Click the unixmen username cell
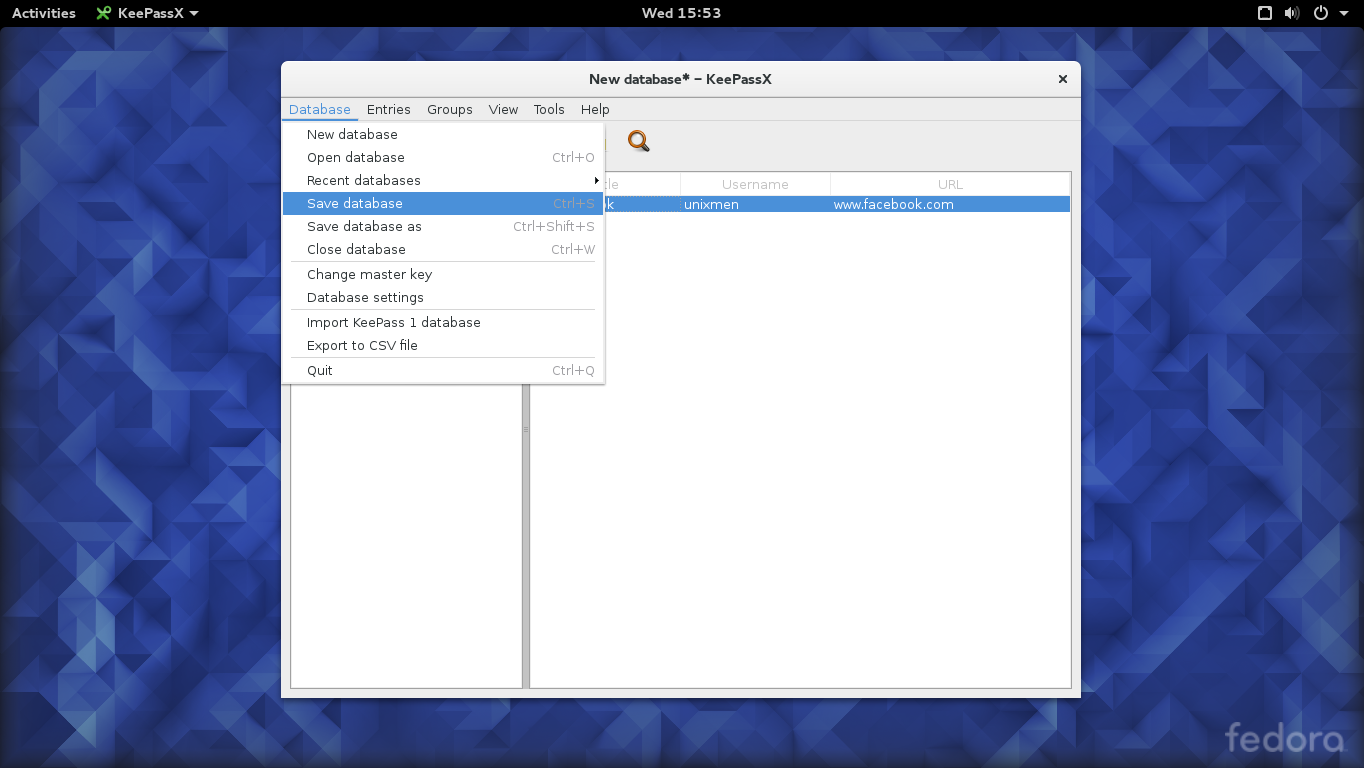This screenshot has height=768, width=1364. (755, 204)
